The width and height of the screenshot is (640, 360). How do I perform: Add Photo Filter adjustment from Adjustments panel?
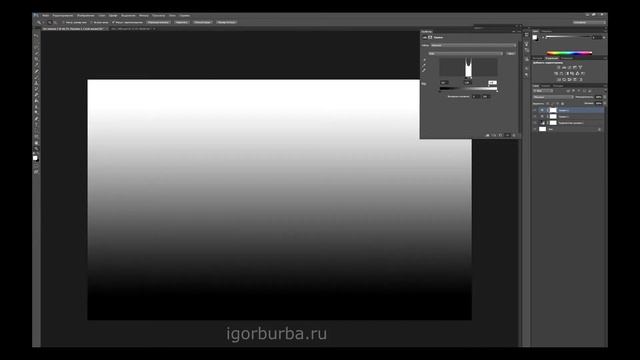tap(572, 73)
